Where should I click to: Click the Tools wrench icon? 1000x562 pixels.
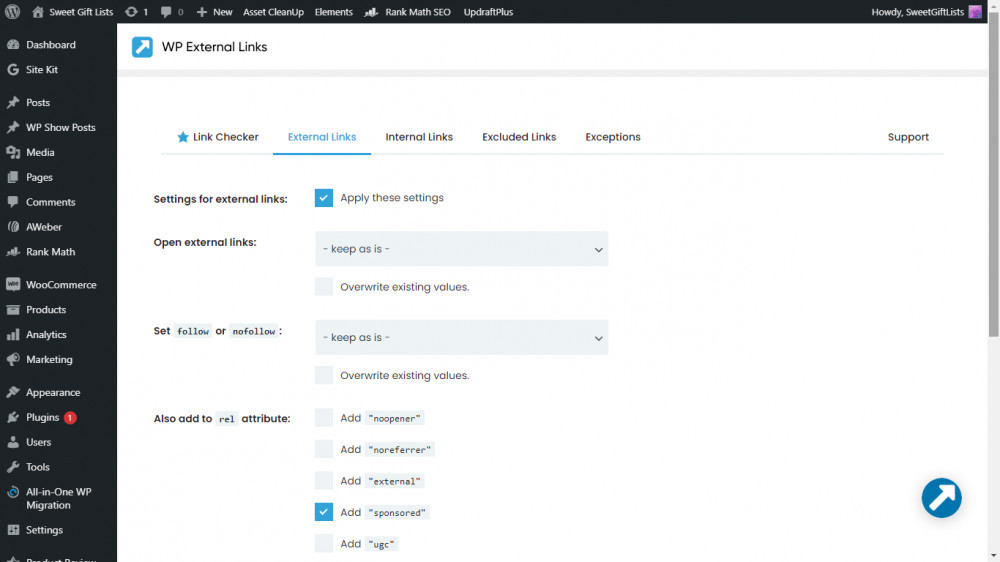(x=13, y=467)
